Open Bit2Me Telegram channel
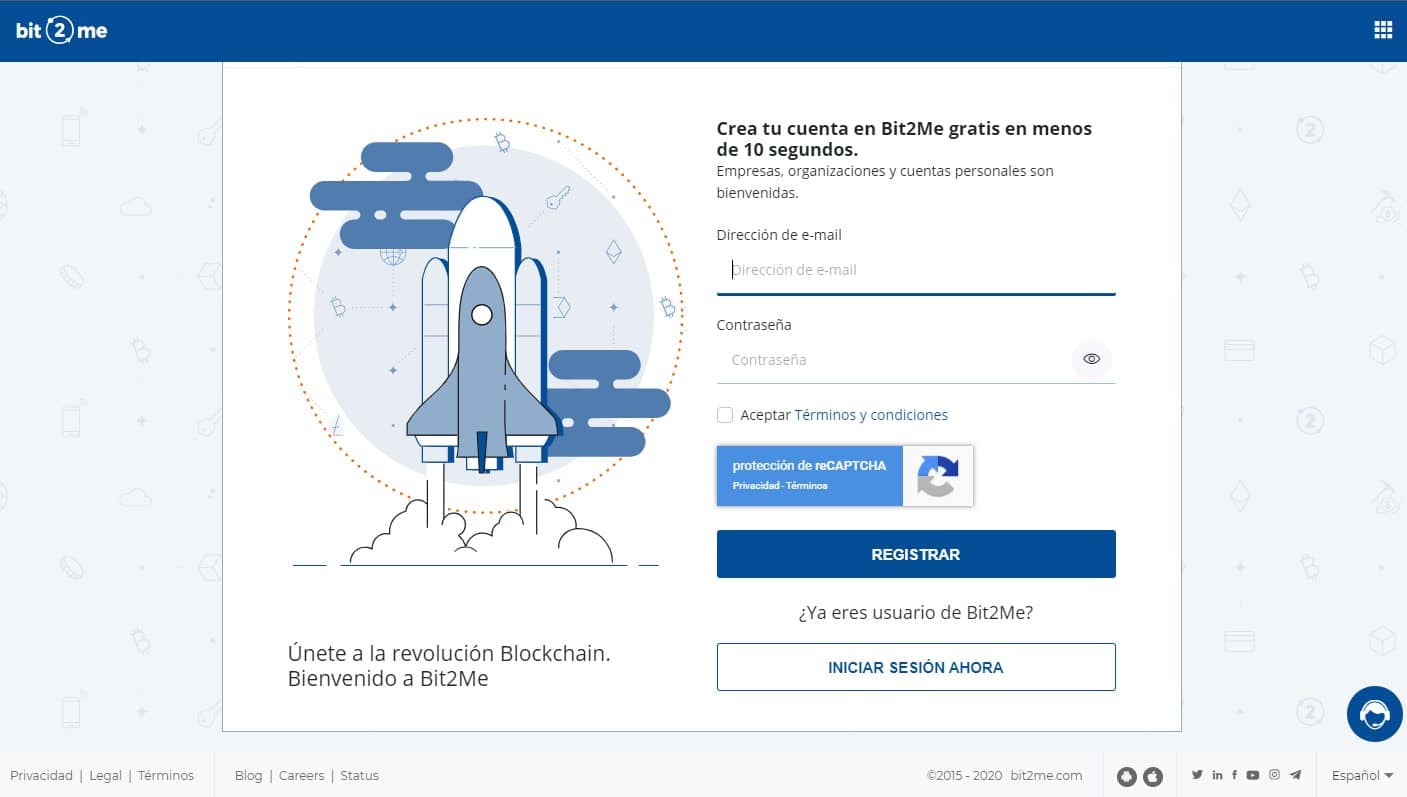 click(1296, 774)
